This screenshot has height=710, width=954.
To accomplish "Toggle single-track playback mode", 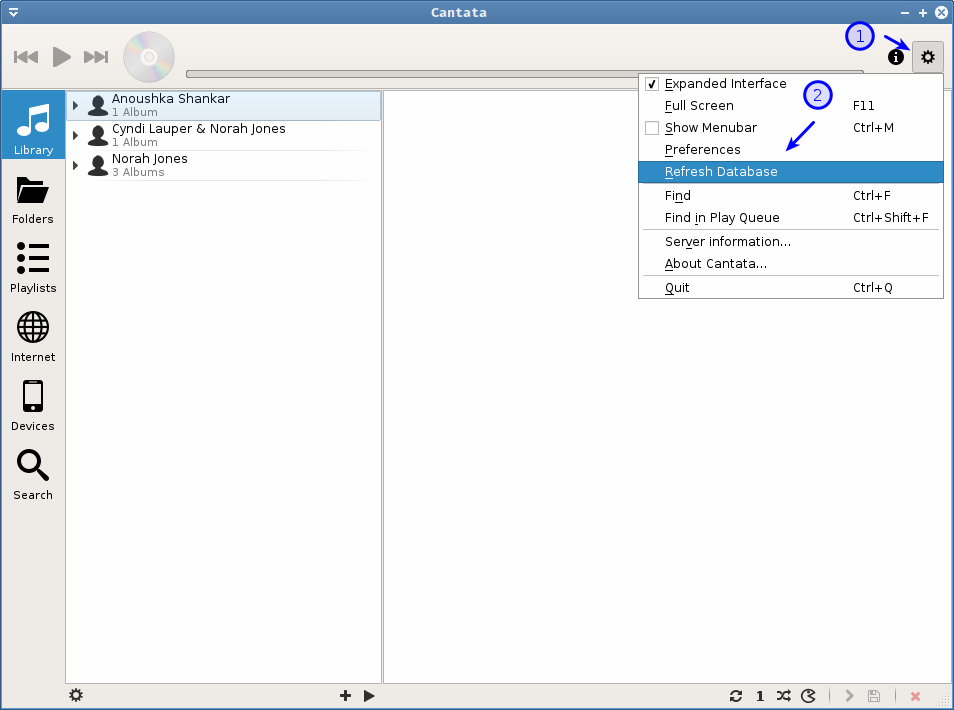I will (x=759, y=695).
